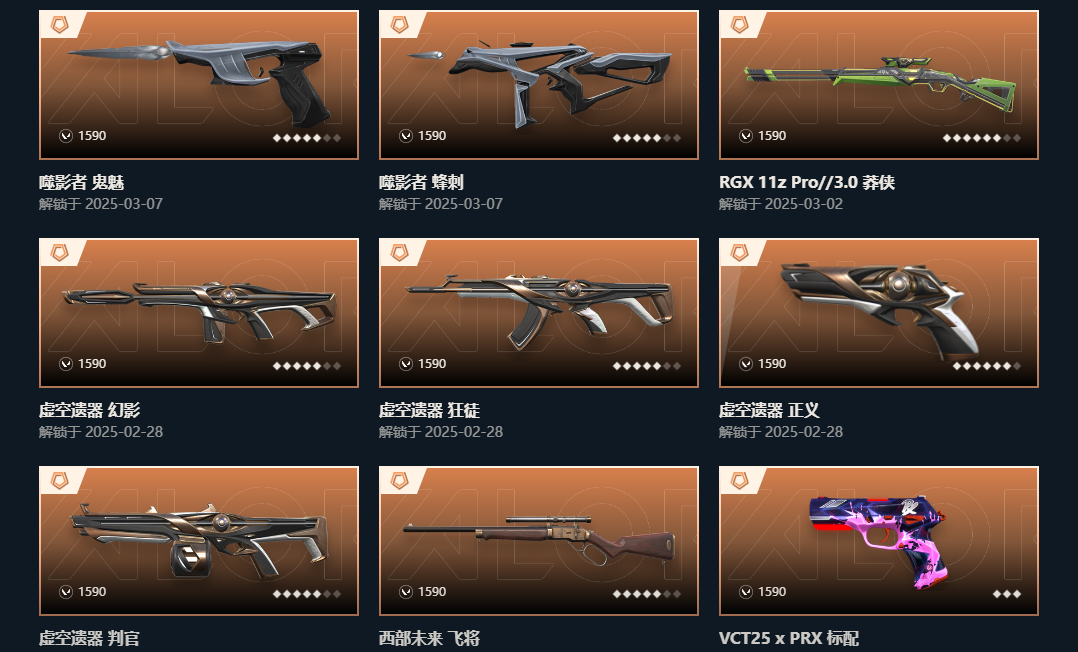Click the VP currency icon on 西部未来 飞将 card
Image resolution: width=1078 pixels, height=652 pixels.
click(x=406, y=591)
